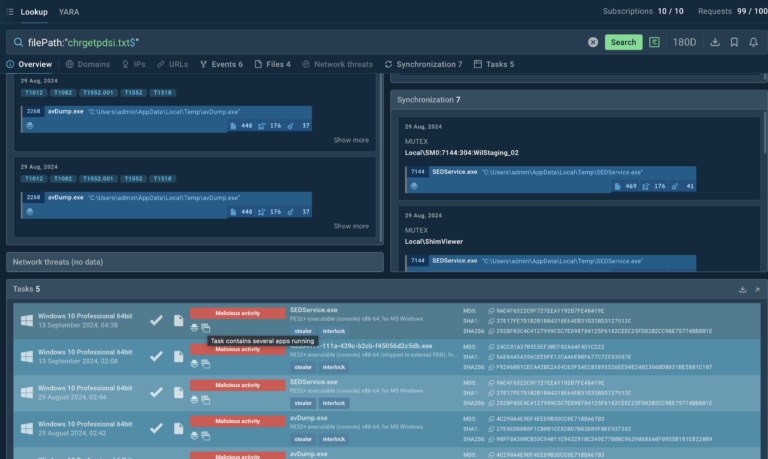Switch to the YARA tab
This screenshot has width=768, height=459.
point(69,11)
